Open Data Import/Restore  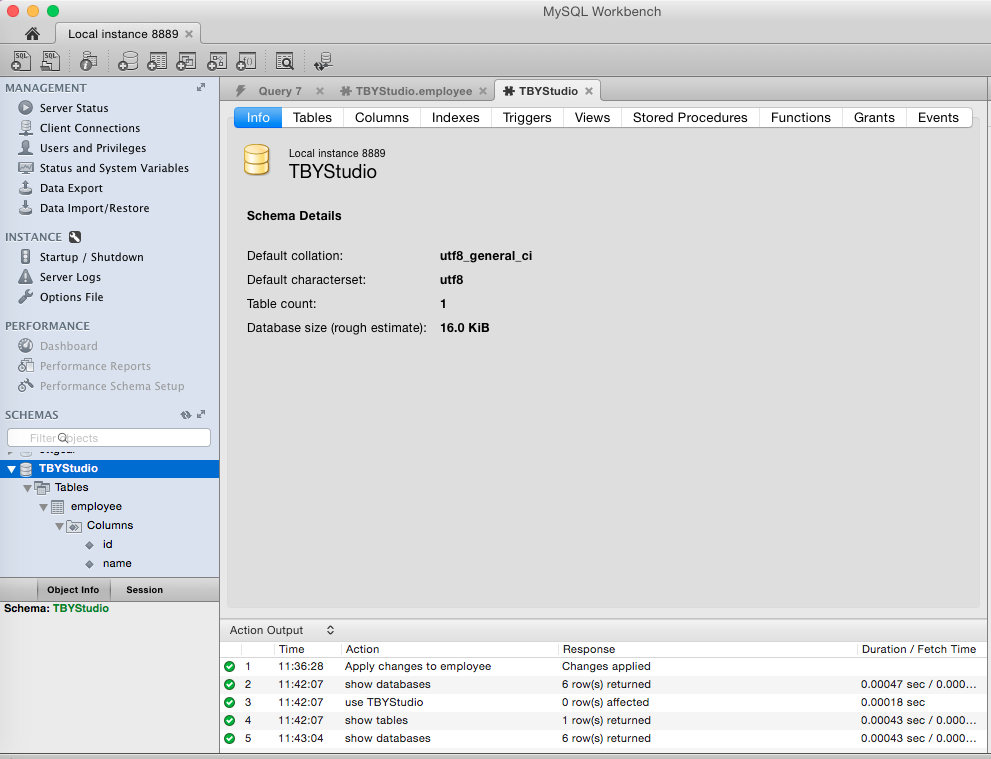tap(94, 208)
